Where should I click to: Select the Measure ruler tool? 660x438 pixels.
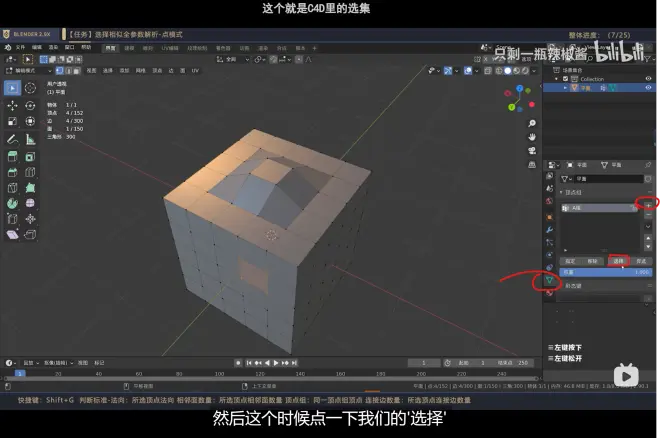tap(30, 139)
